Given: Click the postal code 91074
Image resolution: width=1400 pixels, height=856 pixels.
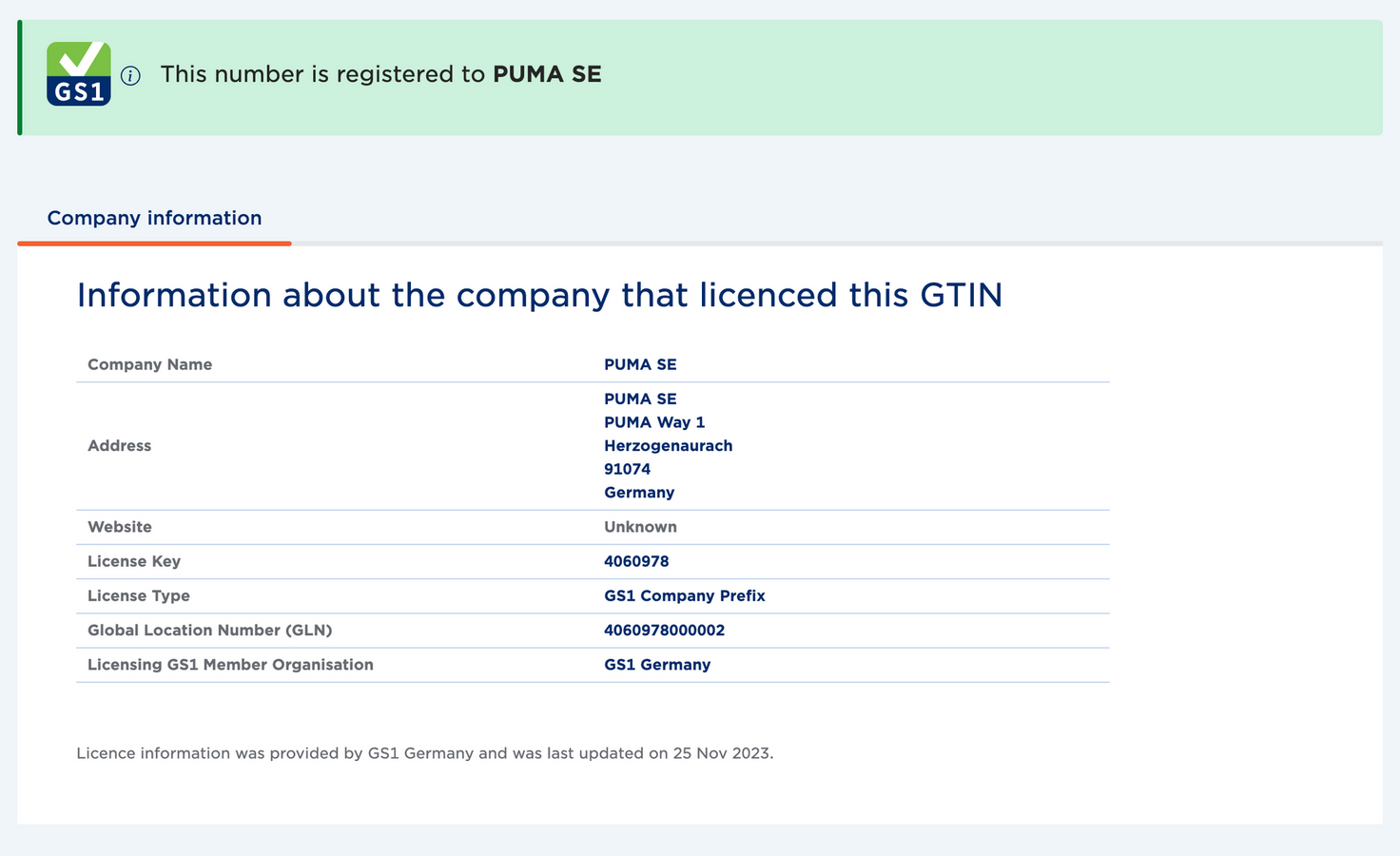Looking at the screenshot, I should [x=627, y=469].
